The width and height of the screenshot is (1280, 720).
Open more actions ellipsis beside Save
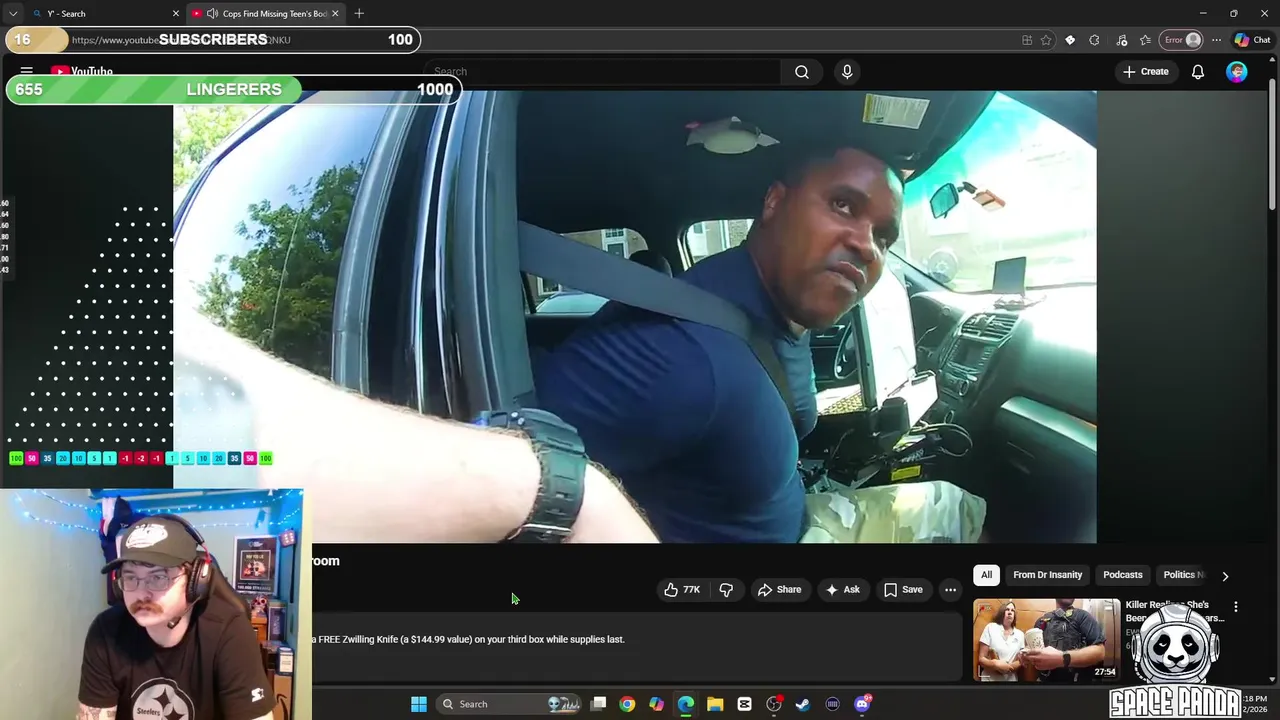click(950, 590)
